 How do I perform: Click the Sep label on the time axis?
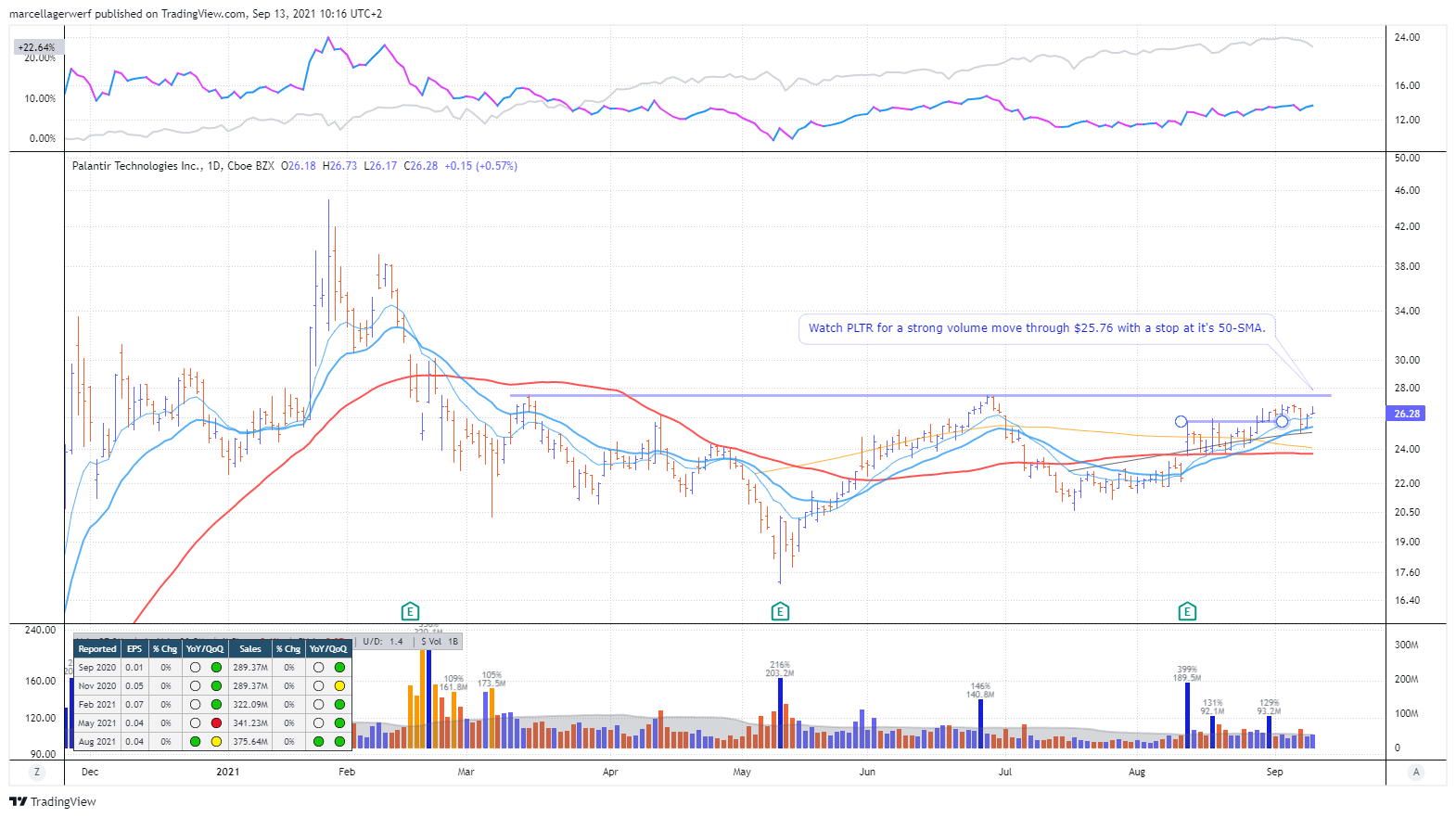pos(1275,772)
